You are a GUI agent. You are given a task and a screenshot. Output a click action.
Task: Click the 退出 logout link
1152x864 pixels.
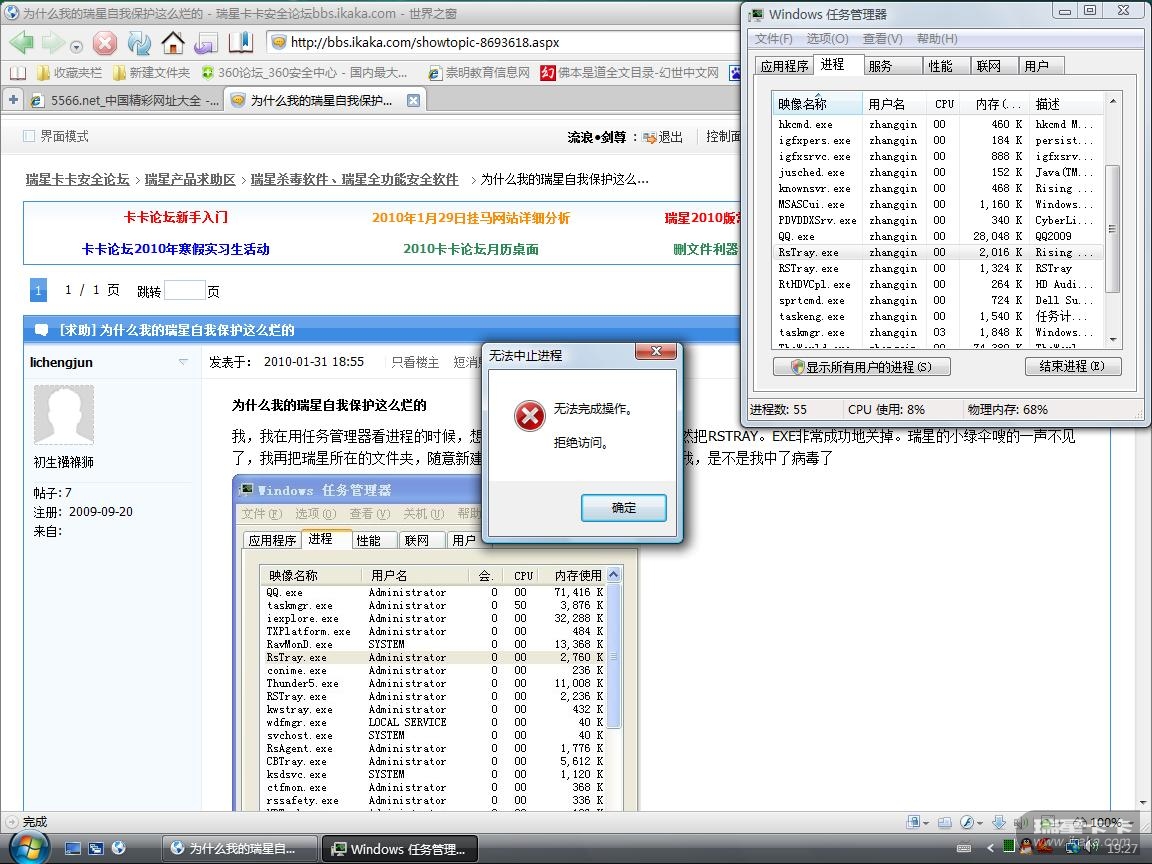tap(663, 137)
